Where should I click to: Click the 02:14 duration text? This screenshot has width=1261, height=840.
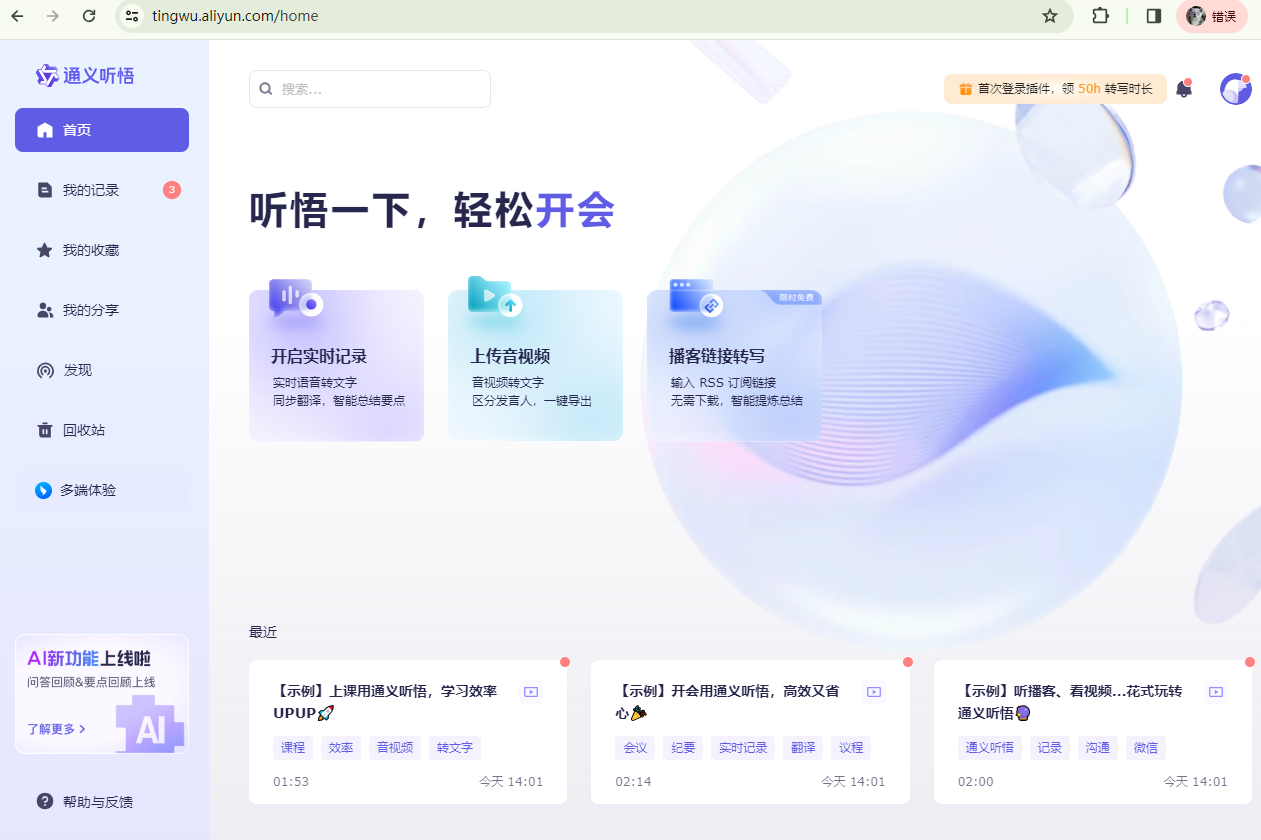pyautogui.click(x=633, y=782)
